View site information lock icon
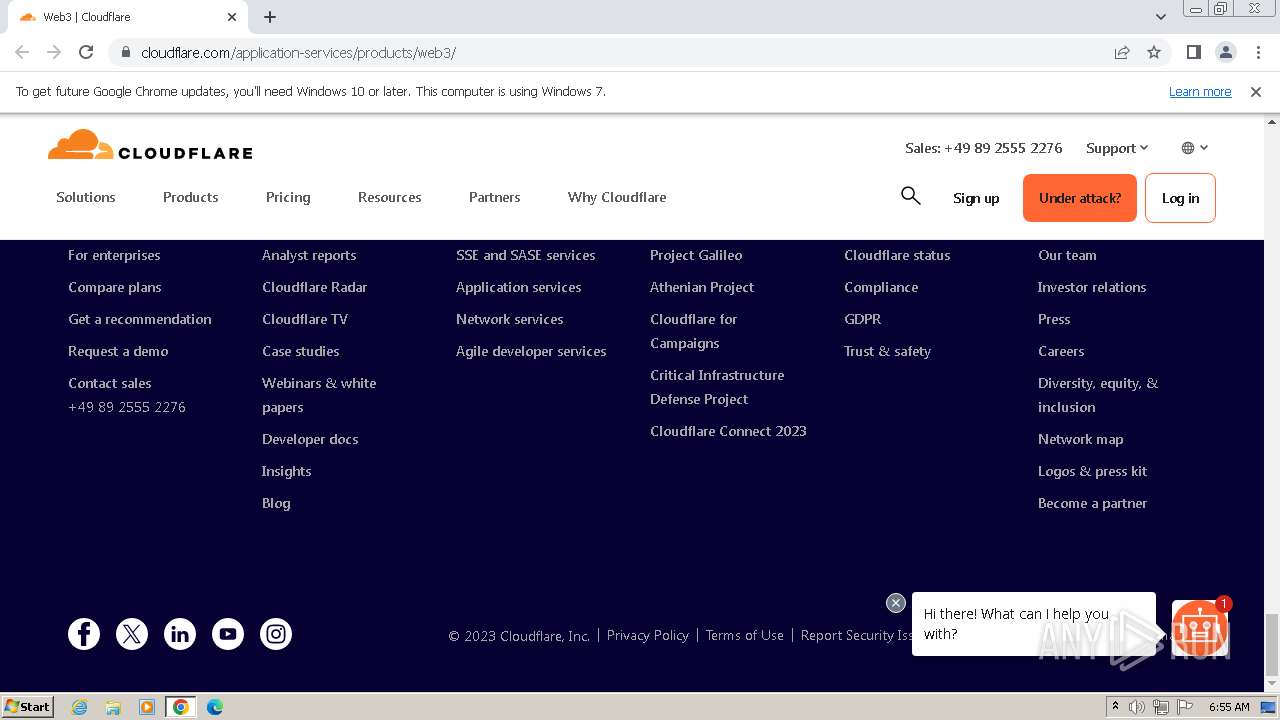The height and width of the screenshot is (720, 1280). 125,52
